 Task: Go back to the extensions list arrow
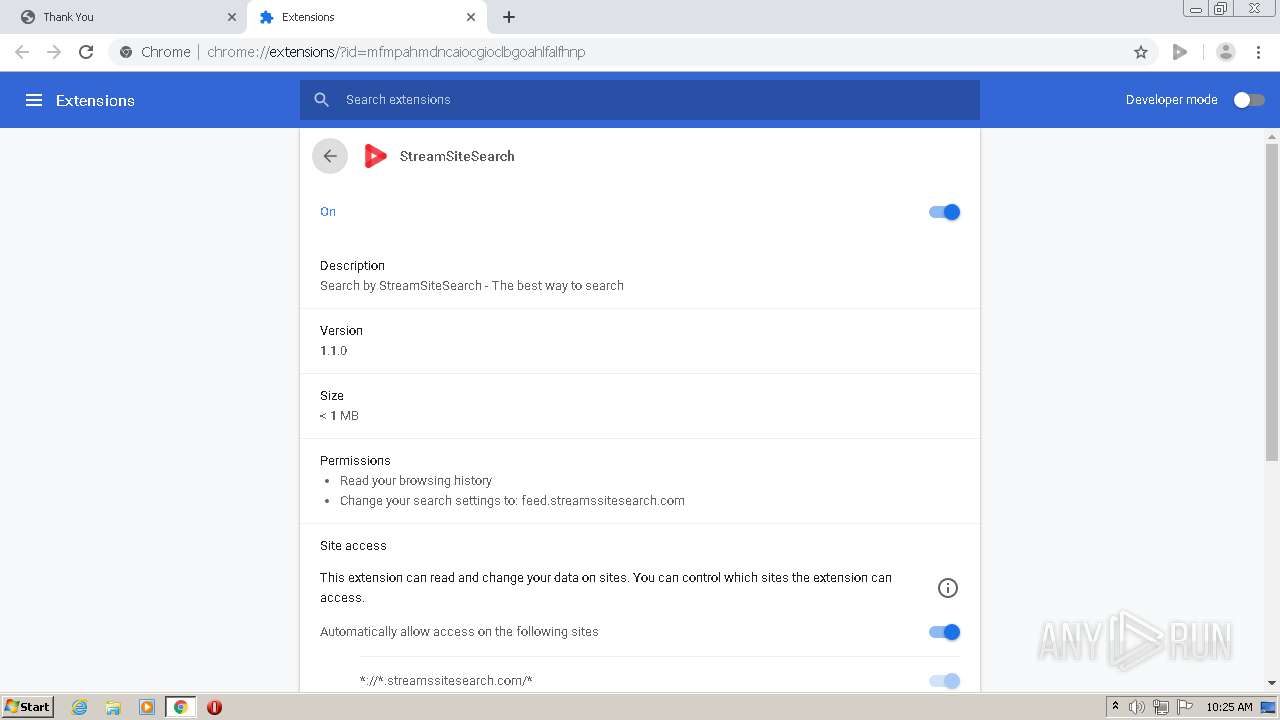point(330,156)
